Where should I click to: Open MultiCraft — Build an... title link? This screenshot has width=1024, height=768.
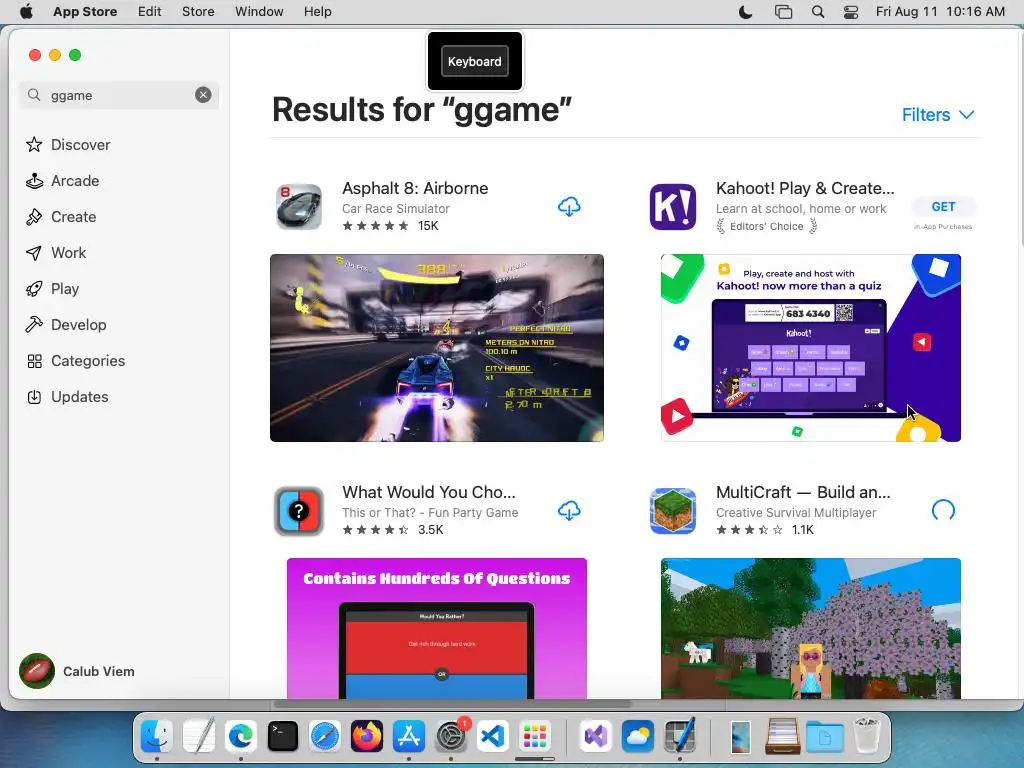[x=803, y=492]
